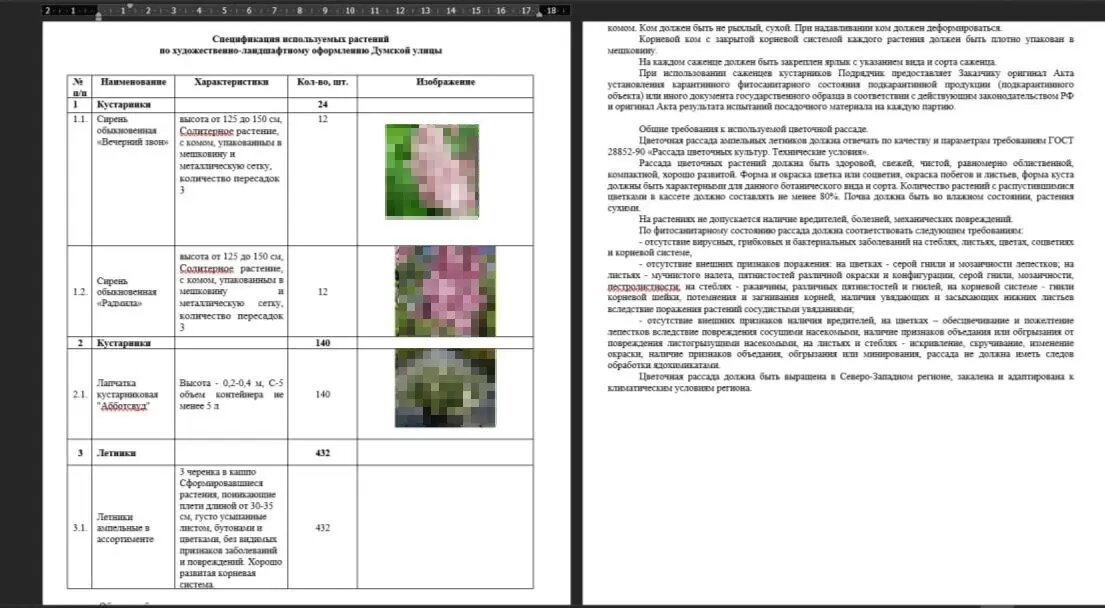
Task: Click the paragraph starting 'Корневой ком с закрытой корневой'
Action: click(x=841, y=45)
